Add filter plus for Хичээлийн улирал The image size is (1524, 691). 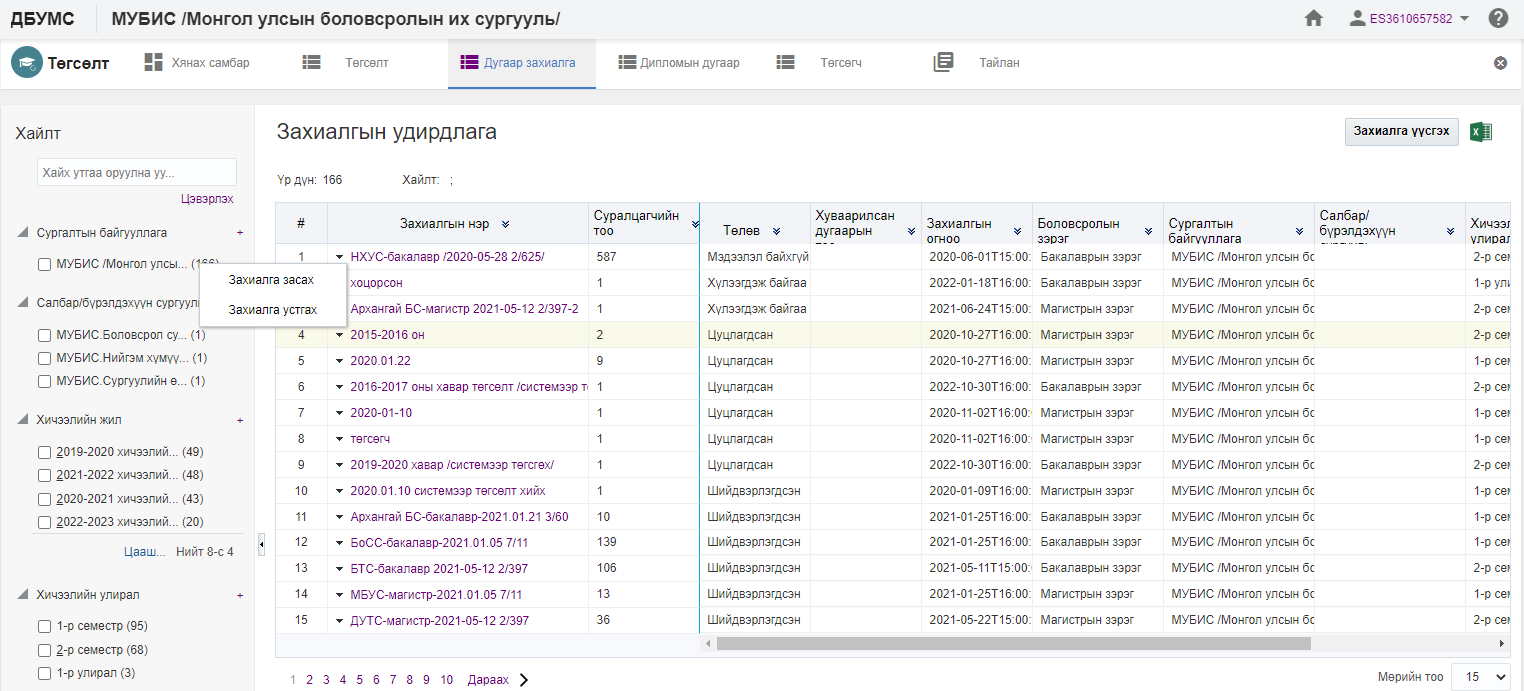click(x=240, y=595)
